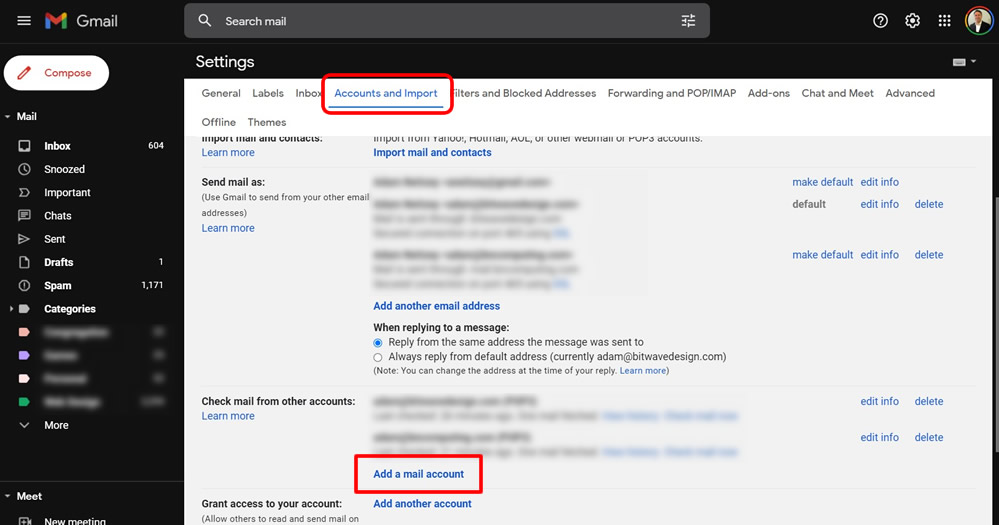
Task: Click the Settings page heading
Action: tap(225, 62)
